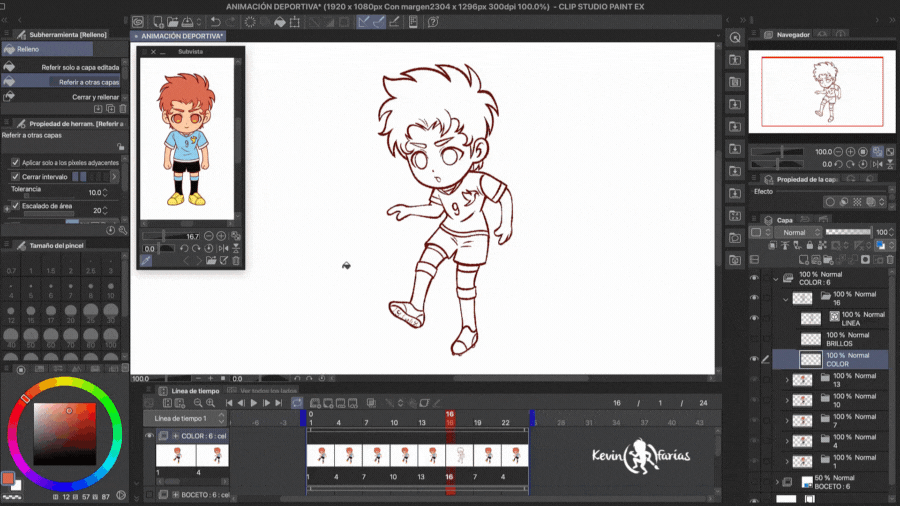
Task: Open the help question-mark icon
Action: pos(433,22)
